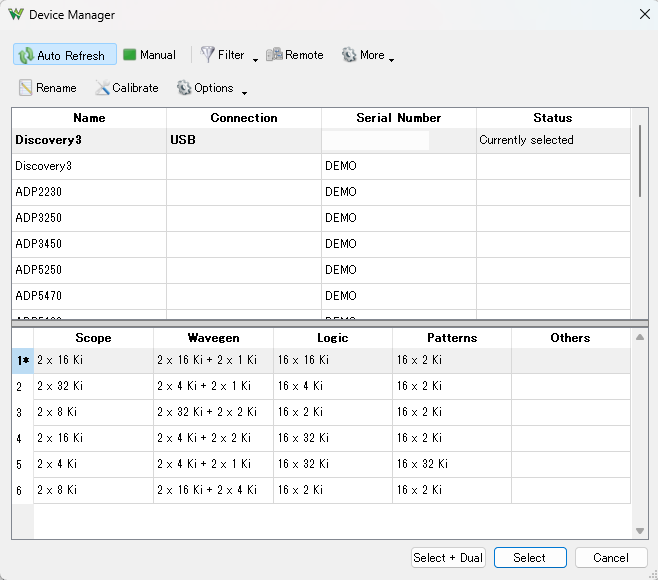The width and height of the screenshot is (658, 580).
Task: Open the More dropdown arrow
Action: click(x=391, y=60)
